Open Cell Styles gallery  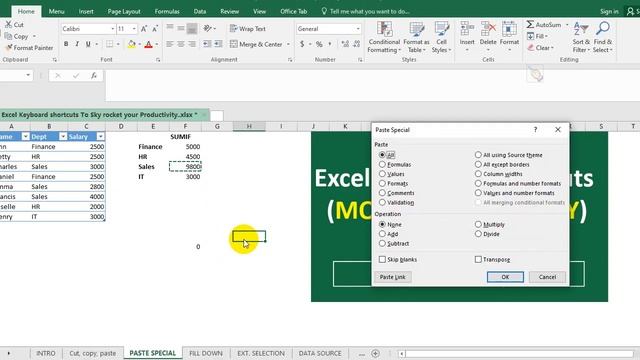(x=442, y=38)
